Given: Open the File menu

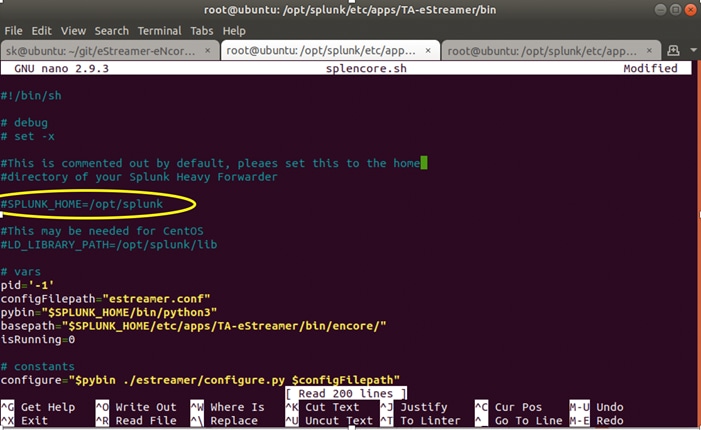Looking at the screenshot, I should pyautogui.click(x=13, y=31).
